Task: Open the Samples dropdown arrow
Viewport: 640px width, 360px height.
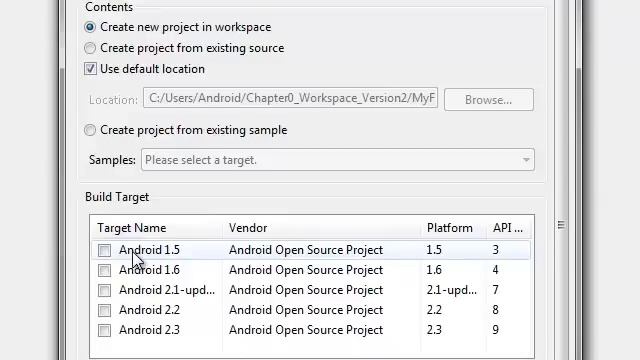Action: [526, 160]
